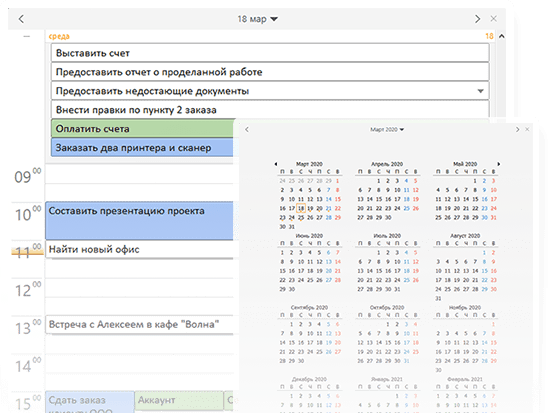Select 30 in Ноябрь 2020 mini calendar
Image resolution: width=550 pixels, height=413 pixels.
pyautogui.click(x=438, y=370)
